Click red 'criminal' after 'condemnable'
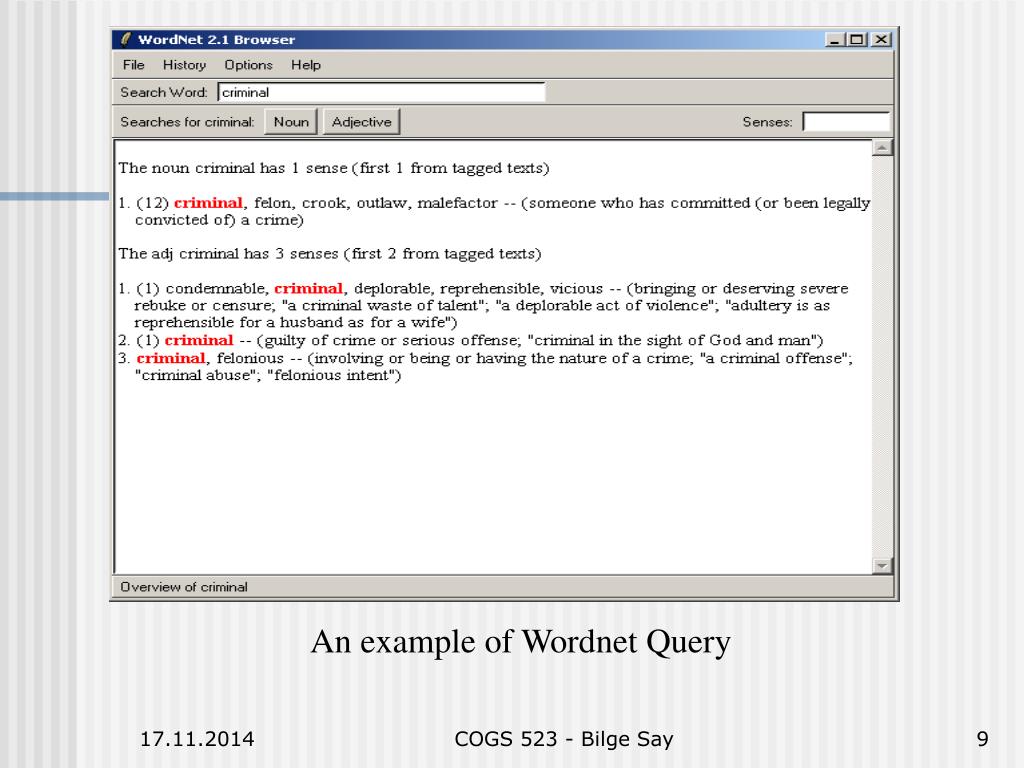Viewport: 1024px width, 768px height. (308, 289)
